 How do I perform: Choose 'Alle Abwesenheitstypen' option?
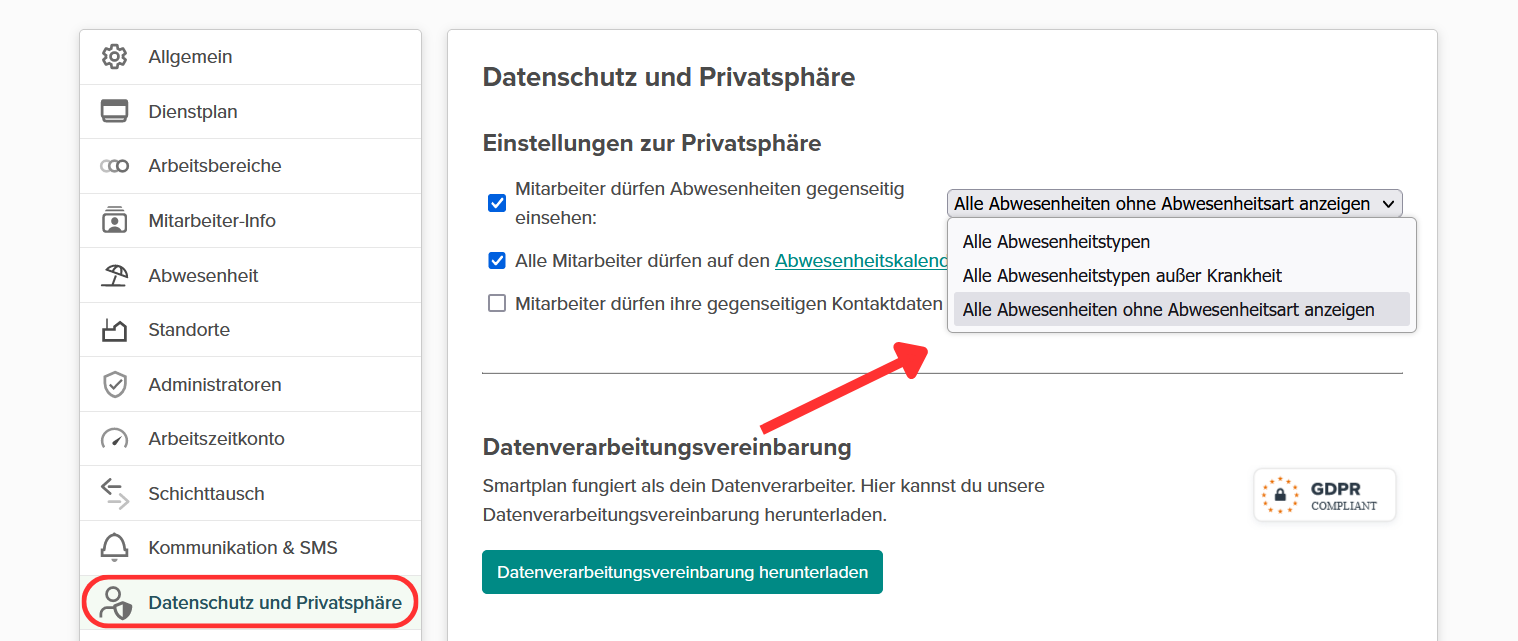click(x=1056, y=242)
